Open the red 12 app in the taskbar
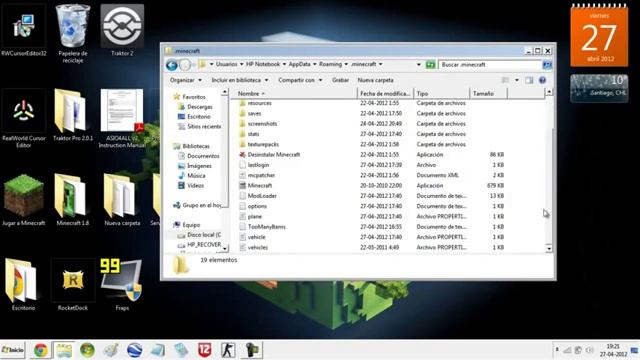640x360 pixels. pyautogui.click(x=204, y=350)
